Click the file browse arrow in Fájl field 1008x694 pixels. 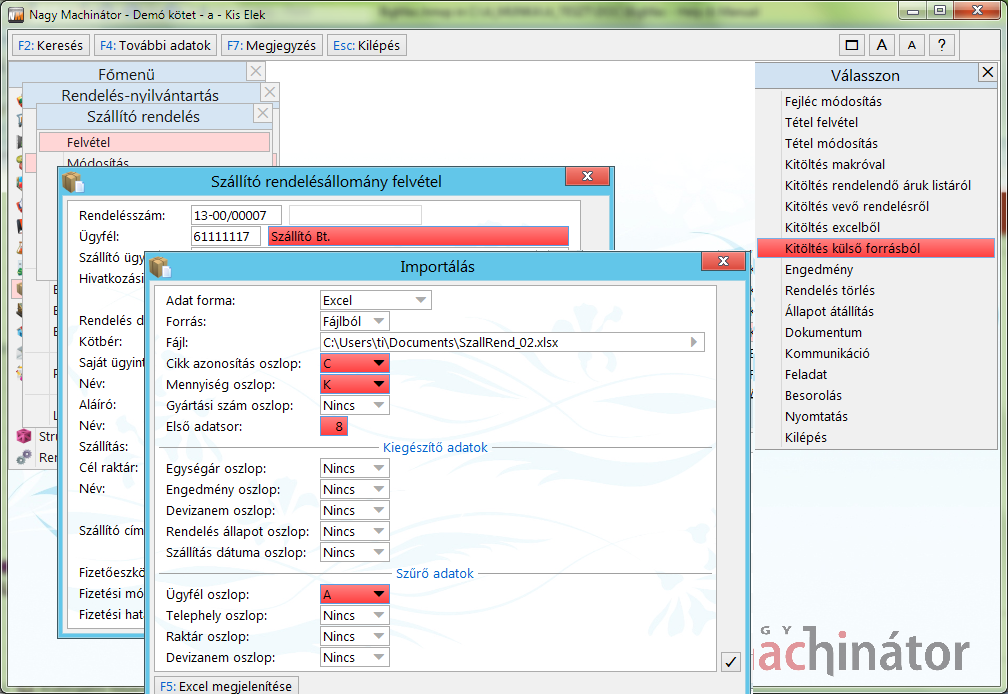tap(694, 342)
